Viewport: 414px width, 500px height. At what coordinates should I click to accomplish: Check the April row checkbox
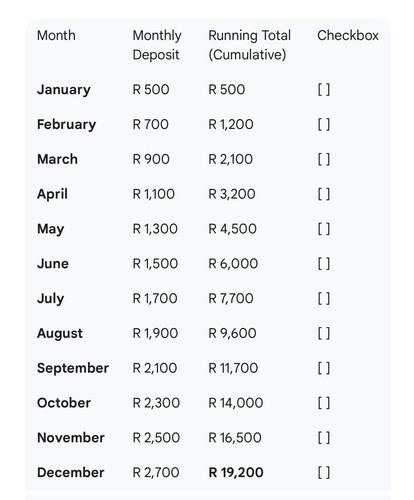point(324,194)
